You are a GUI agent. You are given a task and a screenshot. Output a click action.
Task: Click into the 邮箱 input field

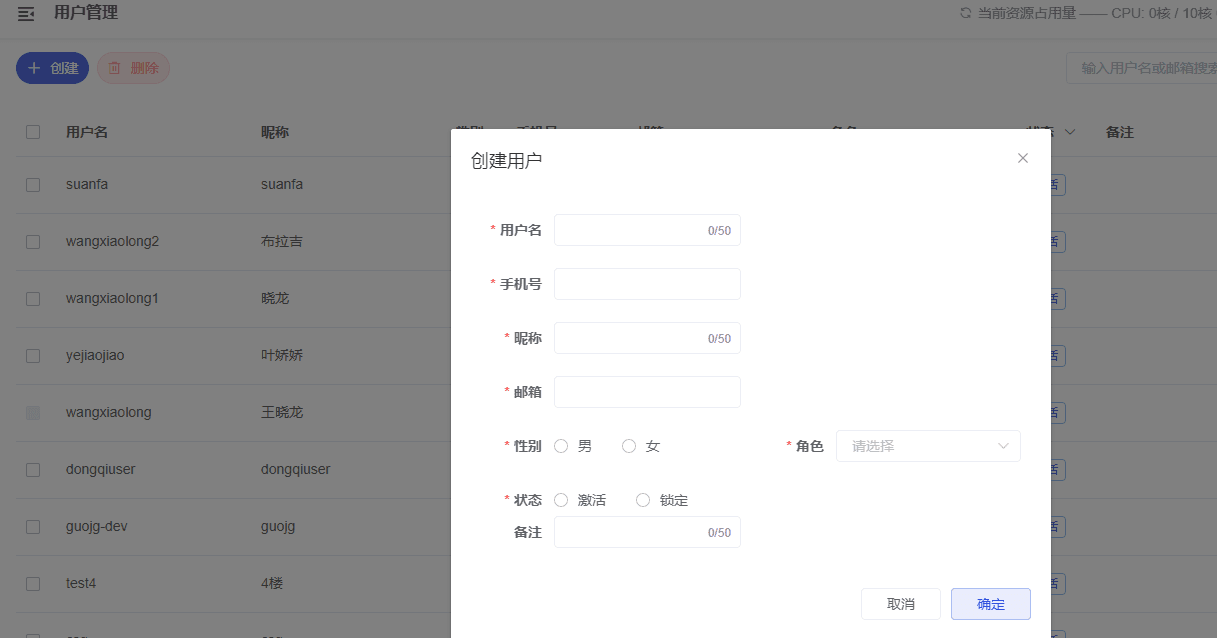tap(647, 392)
